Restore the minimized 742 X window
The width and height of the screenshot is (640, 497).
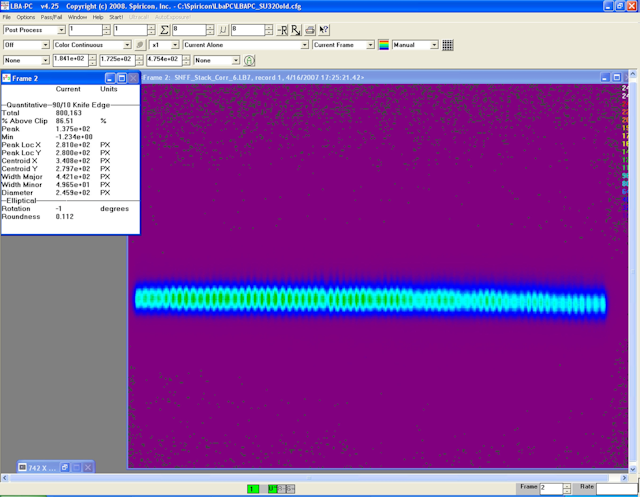(64, 467)
